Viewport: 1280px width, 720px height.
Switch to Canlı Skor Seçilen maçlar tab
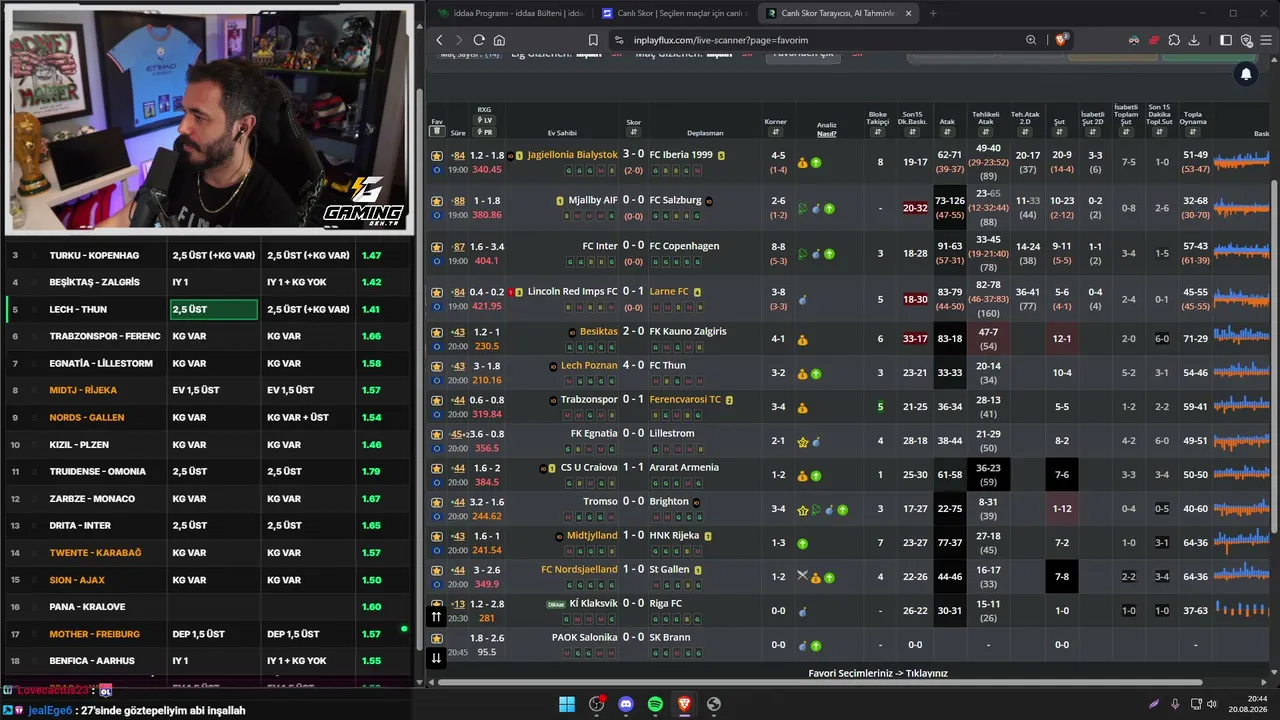674,13
